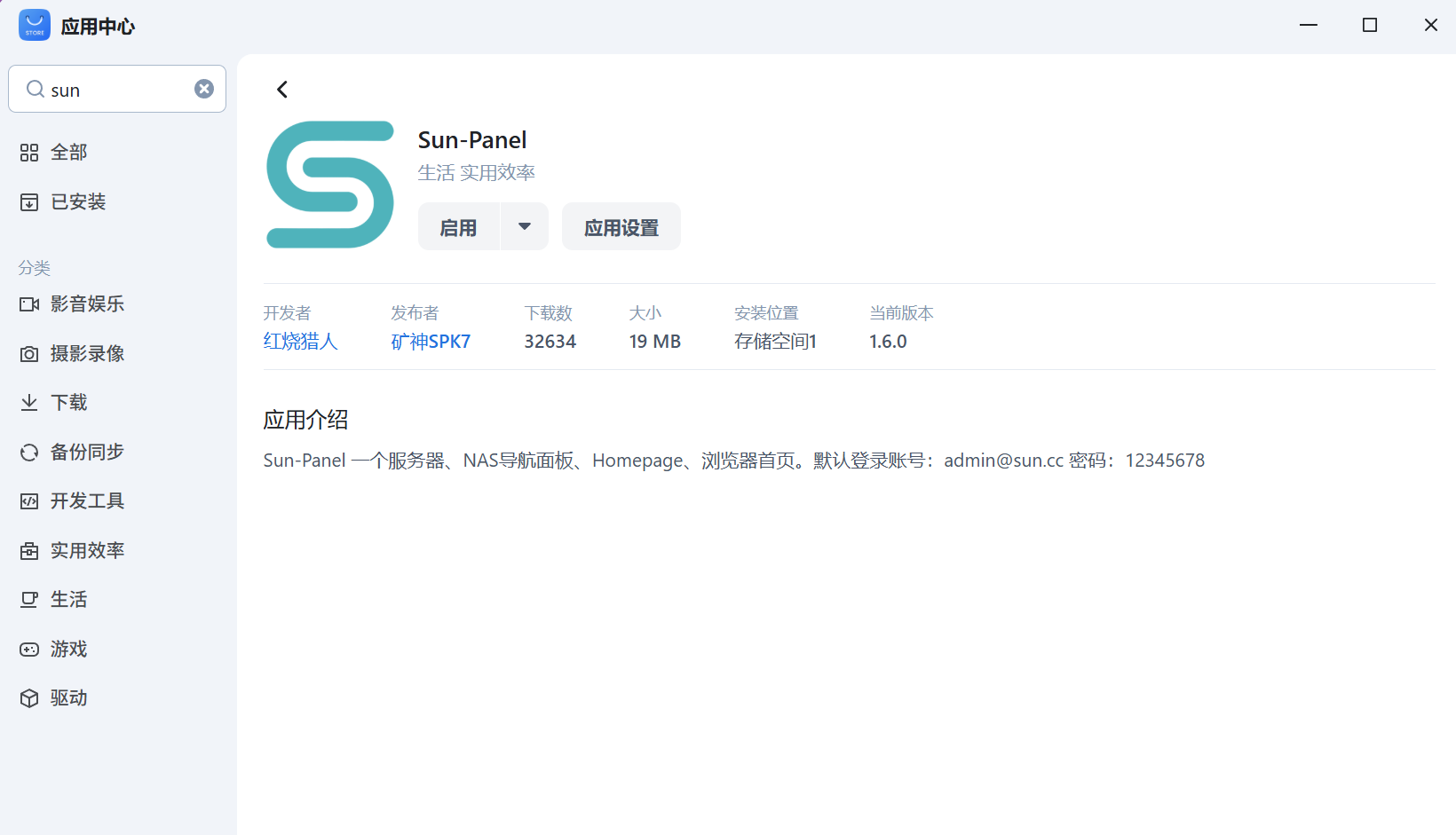Open publisher link 矿神SPK7
The height and width of the screenshot is (835, 1456).
(431, 342)
